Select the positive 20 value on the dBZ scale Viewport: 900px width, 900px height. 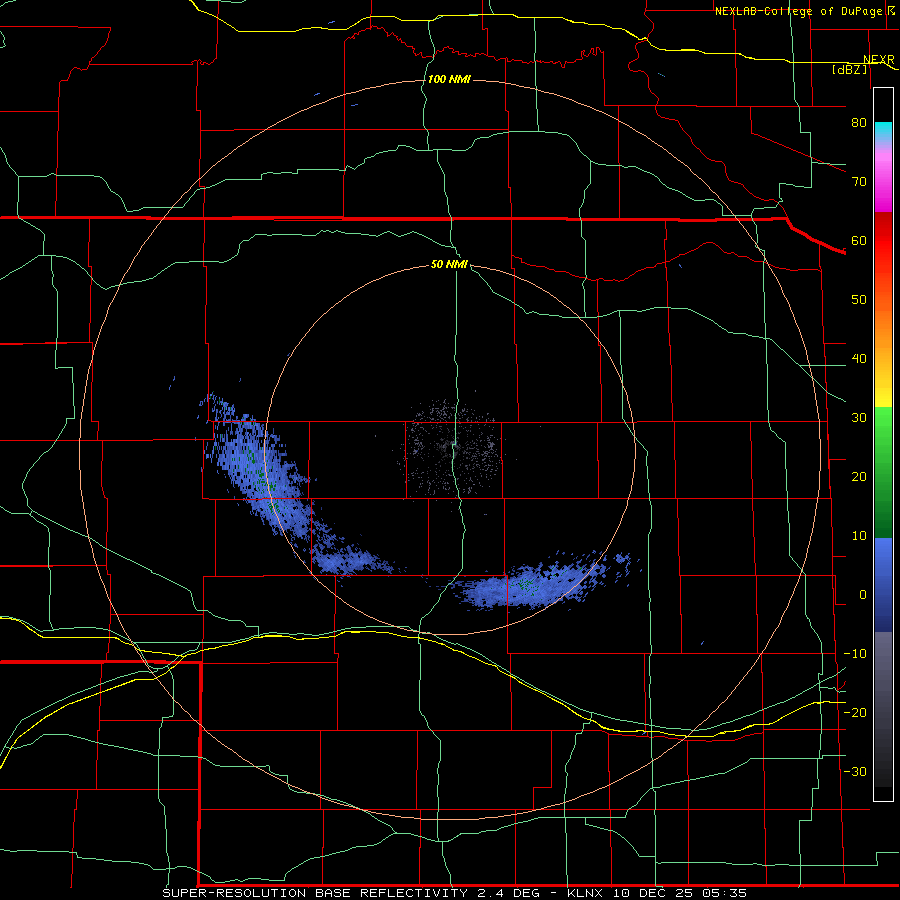coord(859,477)
